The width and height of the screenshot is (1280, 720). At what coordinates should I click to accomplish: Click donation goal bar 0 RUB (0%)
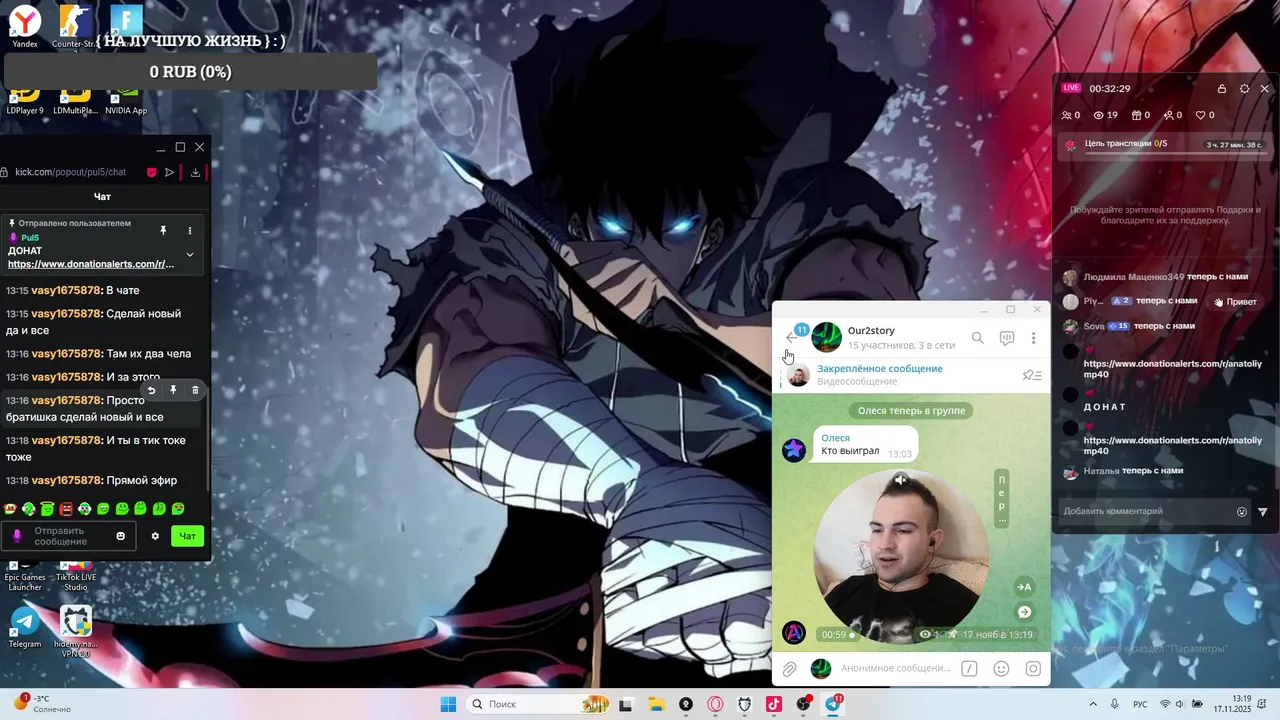(190, 72)
